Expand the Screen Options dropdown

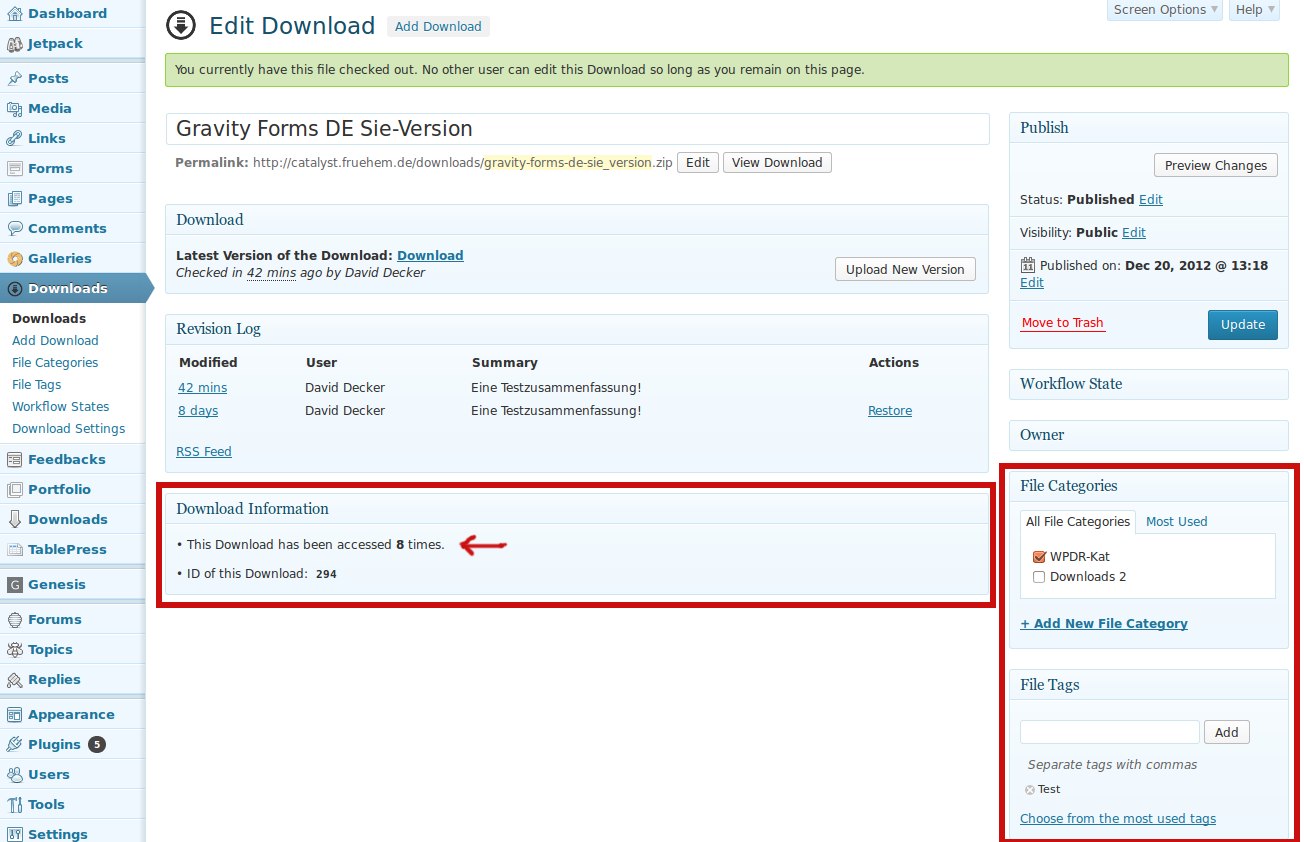[1165, 10]
